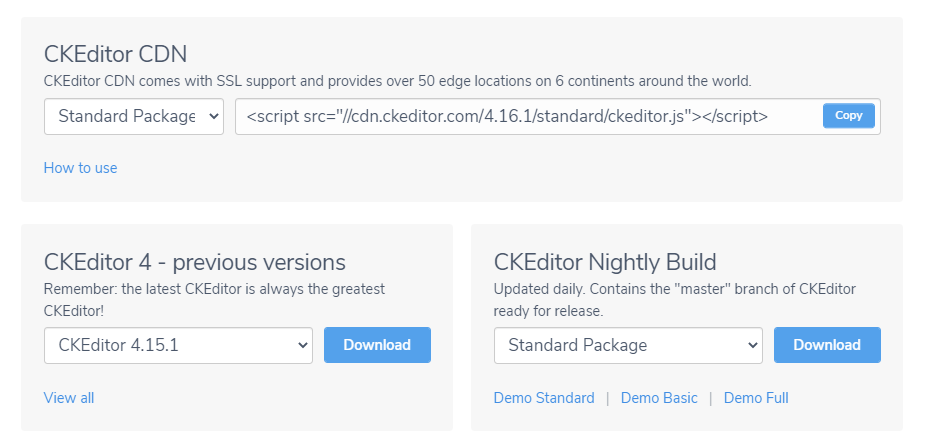Click the CDN SSL support description text
927x441 pixels.
(x=398, y=81)
